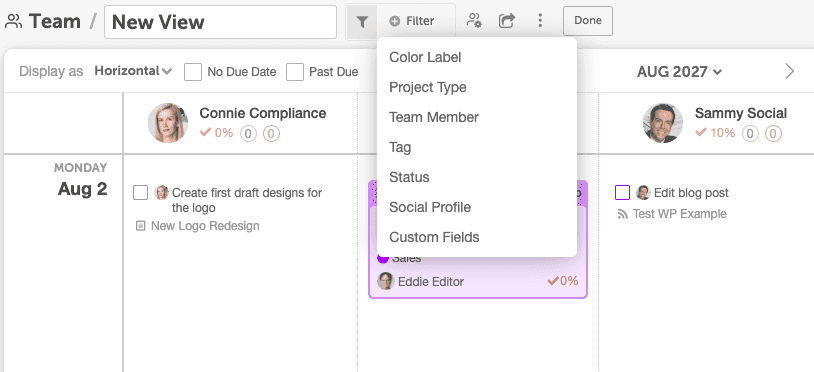
Task: Click the funnel filter icon
Action: (x=362, y=21)
